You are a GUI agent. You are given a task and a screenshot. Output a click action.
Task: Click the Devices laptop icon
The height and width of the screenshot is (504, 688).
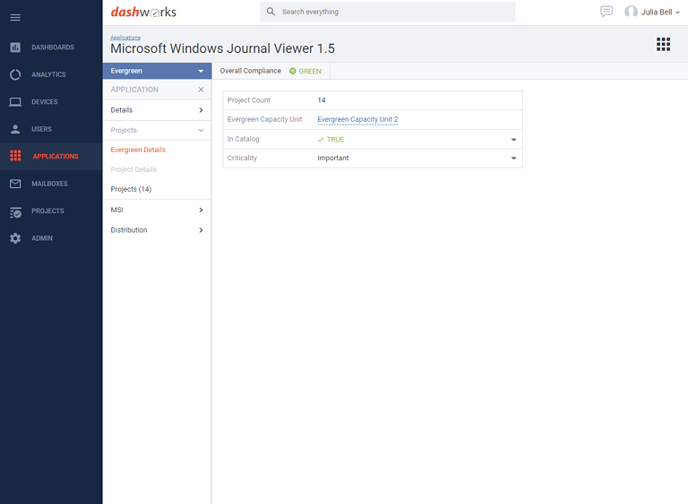coord(15,102)
